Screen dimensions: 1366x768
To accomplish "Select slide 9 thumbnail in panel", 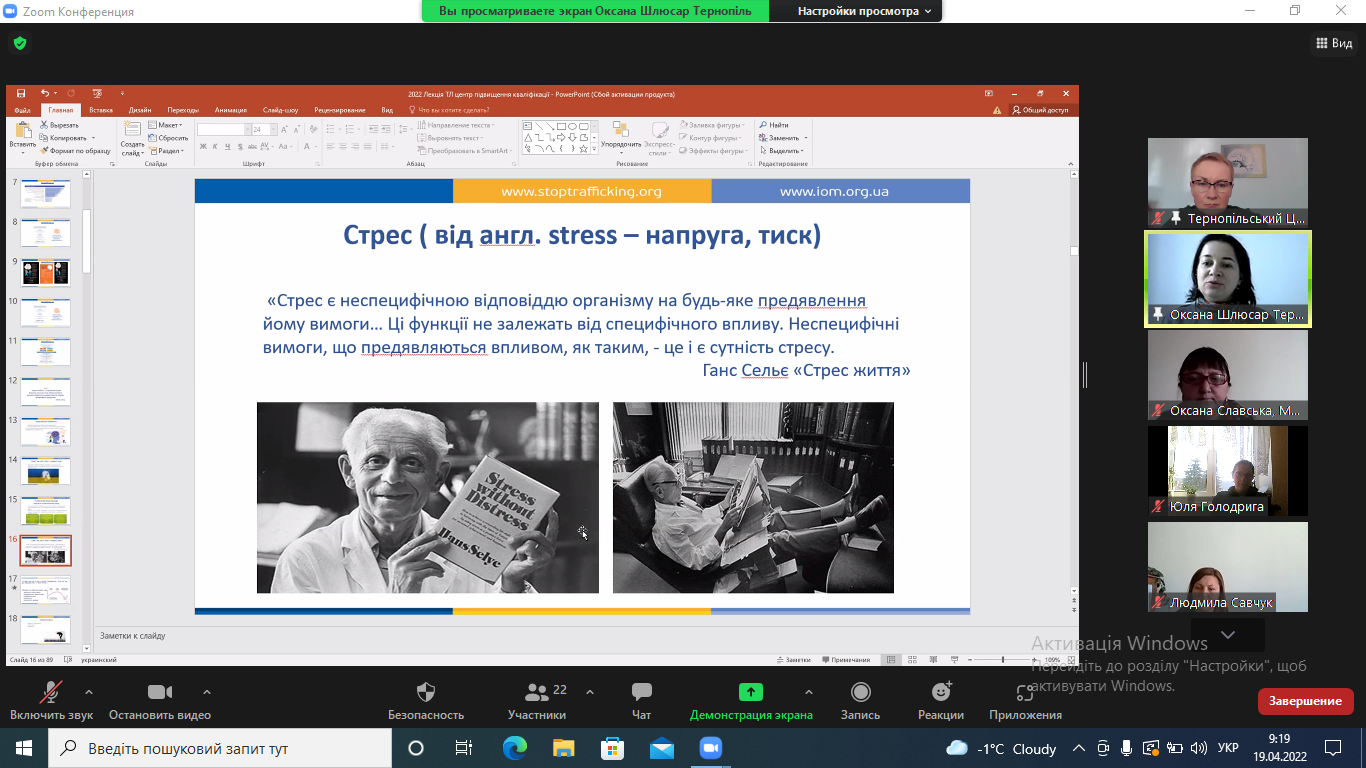I will [46, 273].
